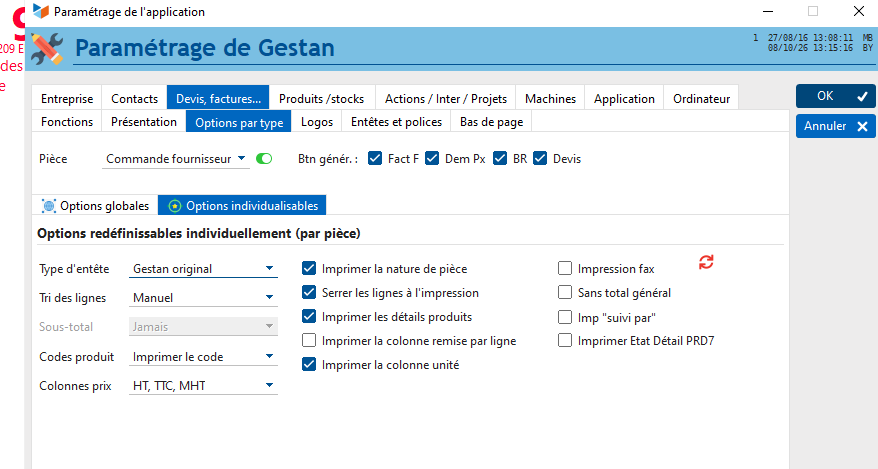Image resolution: width=878 pixels, height=469 pixels.
Task: Switch to the Contacts tab
Action: click(x=134, y=99)
